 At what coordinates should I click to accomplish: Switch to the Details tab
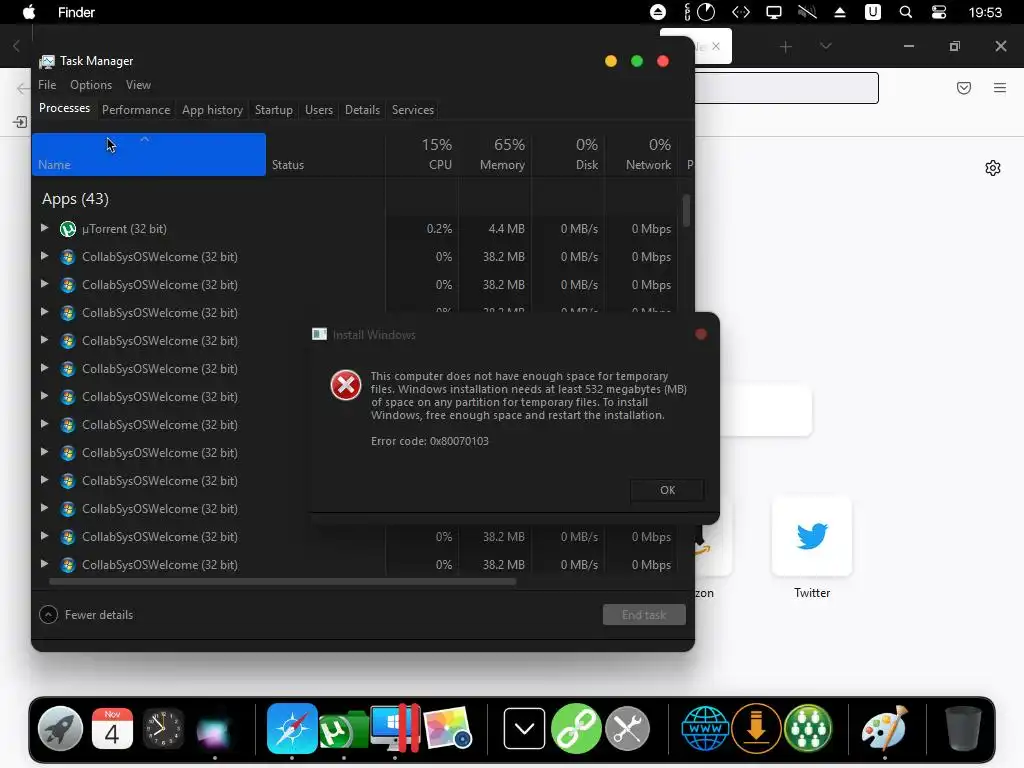pyautogui.click(x=362, y=110)
